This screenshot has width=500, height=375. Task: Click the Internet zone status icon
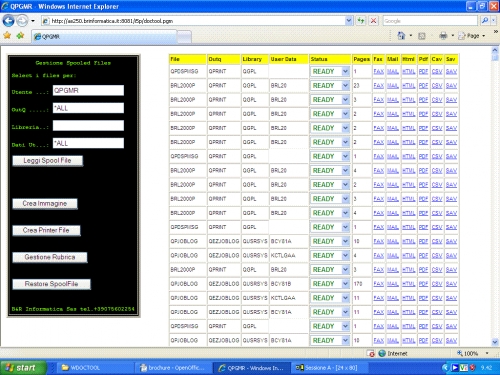click(x=382, y=353)
